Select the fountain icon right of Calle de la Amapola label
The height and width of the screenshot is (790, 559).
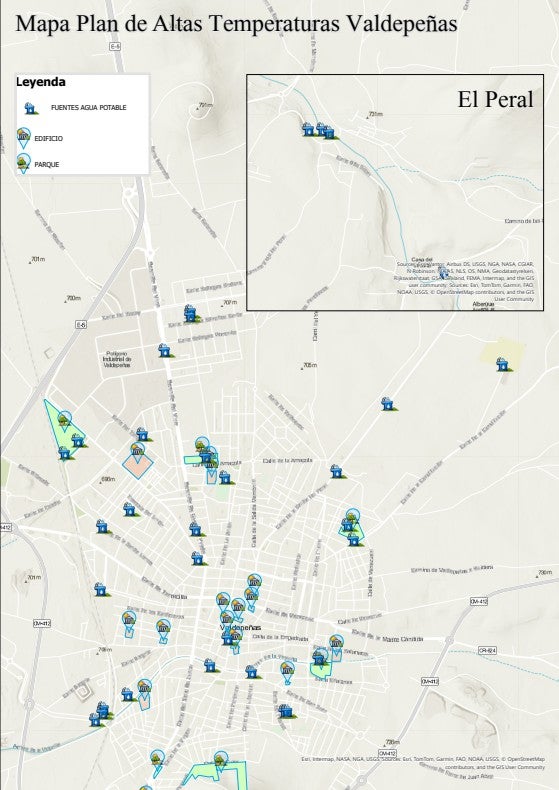point(337,471)
